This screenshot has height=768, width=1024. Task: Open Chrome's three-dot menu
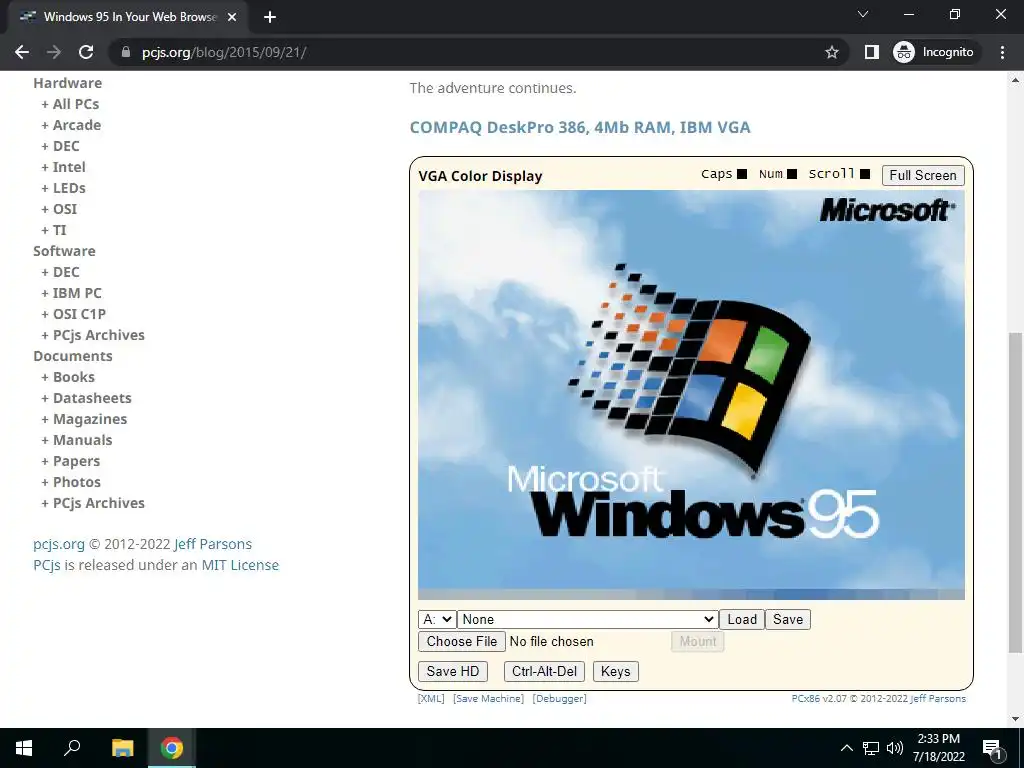pyautogui.click(x=1002, y=52)
